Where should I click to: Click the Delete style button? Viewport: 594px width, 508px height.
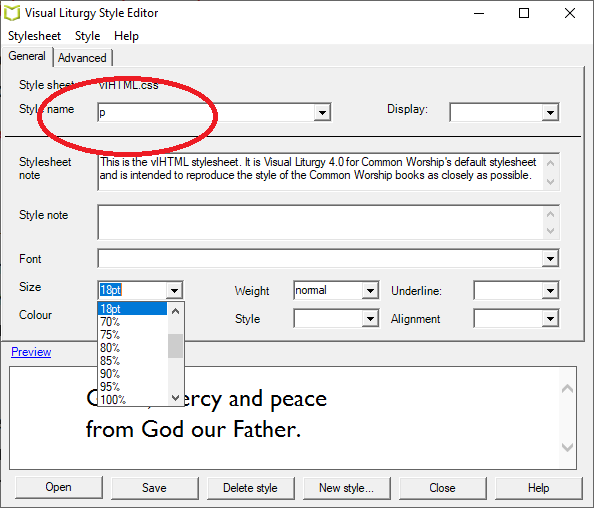pyautogui.click(x=250, y=488)
